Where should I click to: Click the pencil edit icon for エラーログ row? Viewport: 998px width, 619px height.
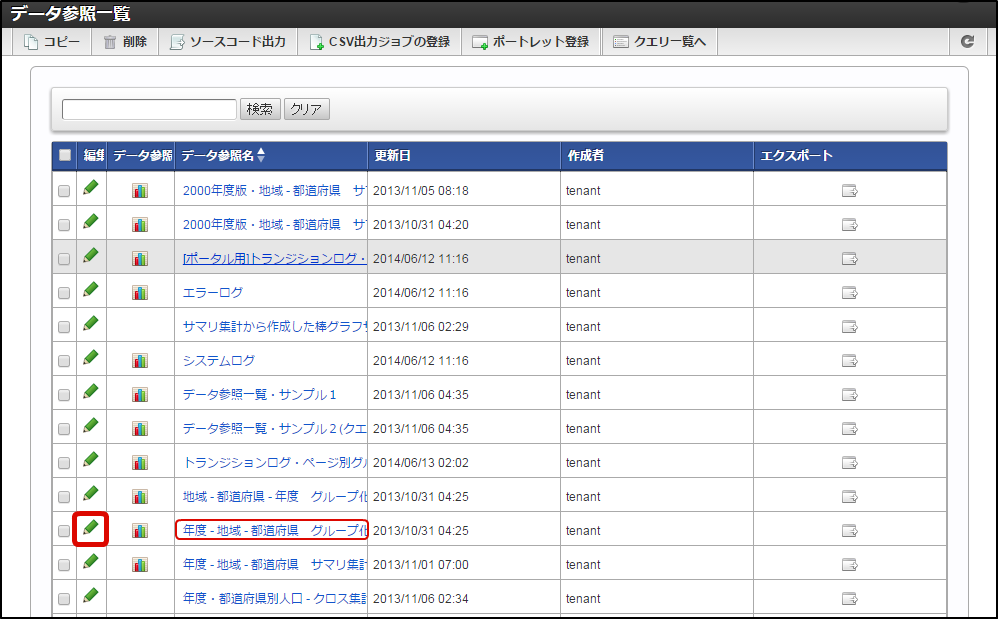[x=91, y=290]
